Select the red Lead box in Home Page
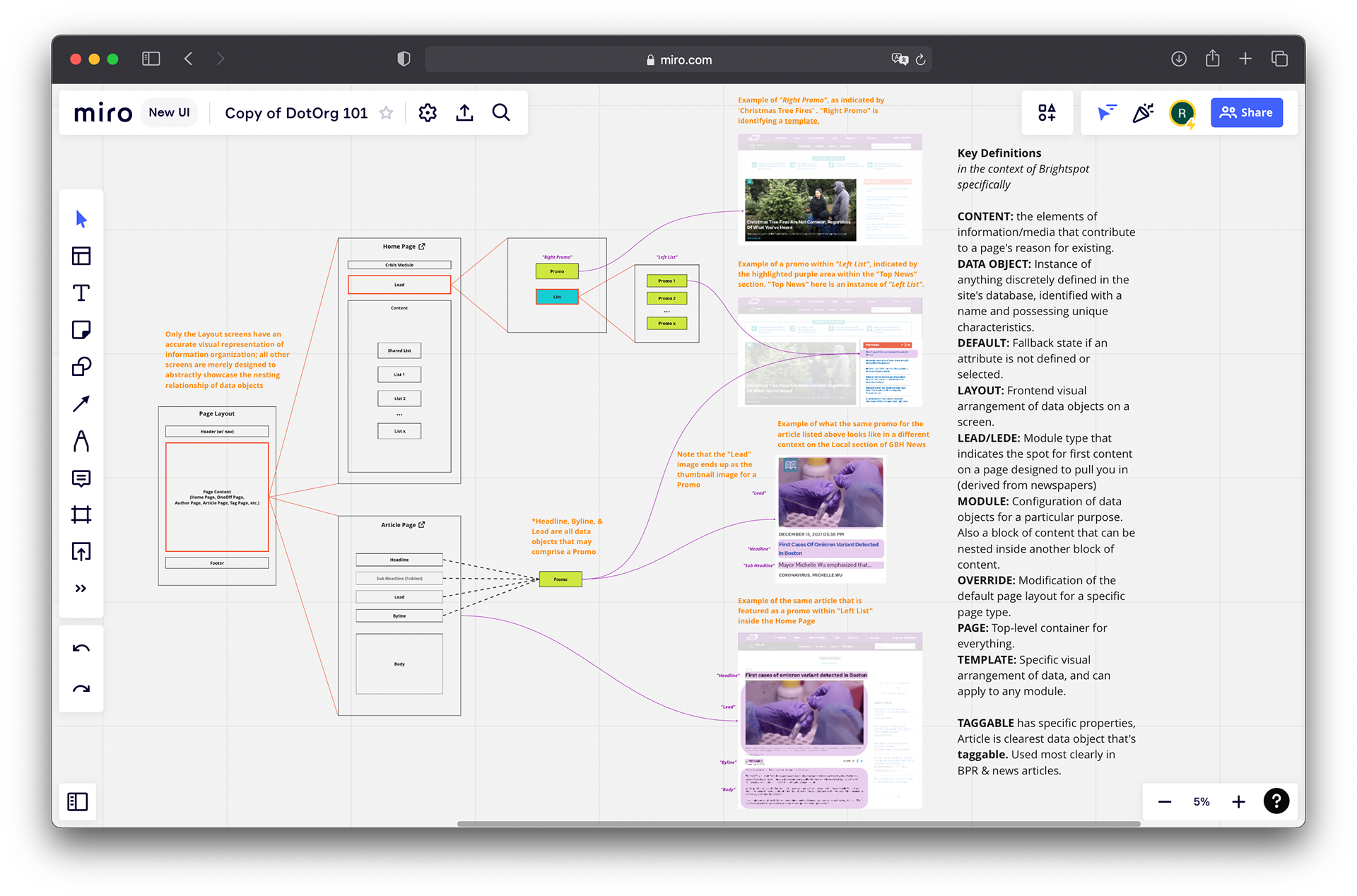The width and height of the screenshot is (1357, 896). (x=399, y=285)
